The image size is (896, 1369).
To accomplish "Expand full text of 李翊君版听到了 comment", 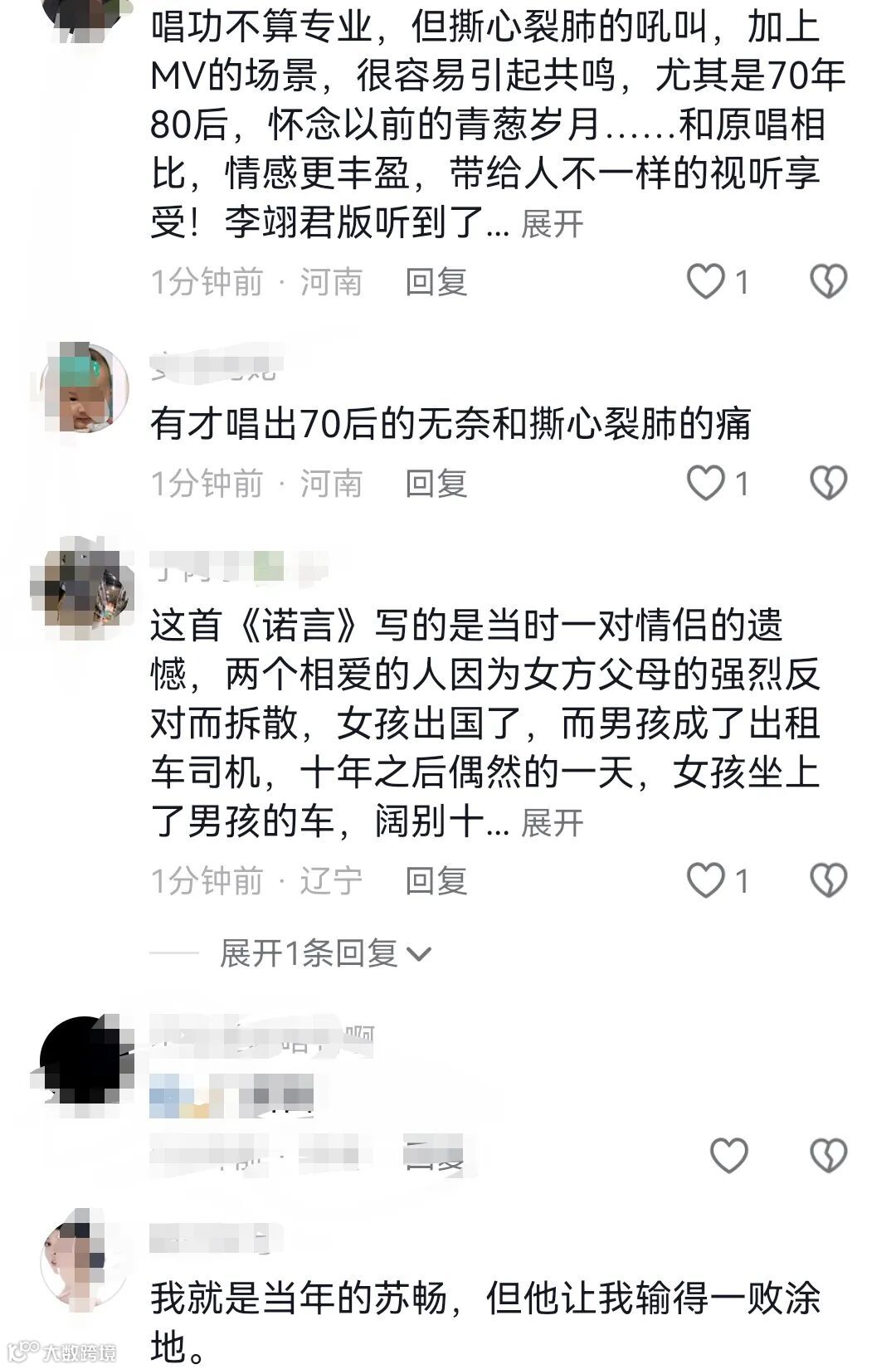I will [x=552, y=224].
